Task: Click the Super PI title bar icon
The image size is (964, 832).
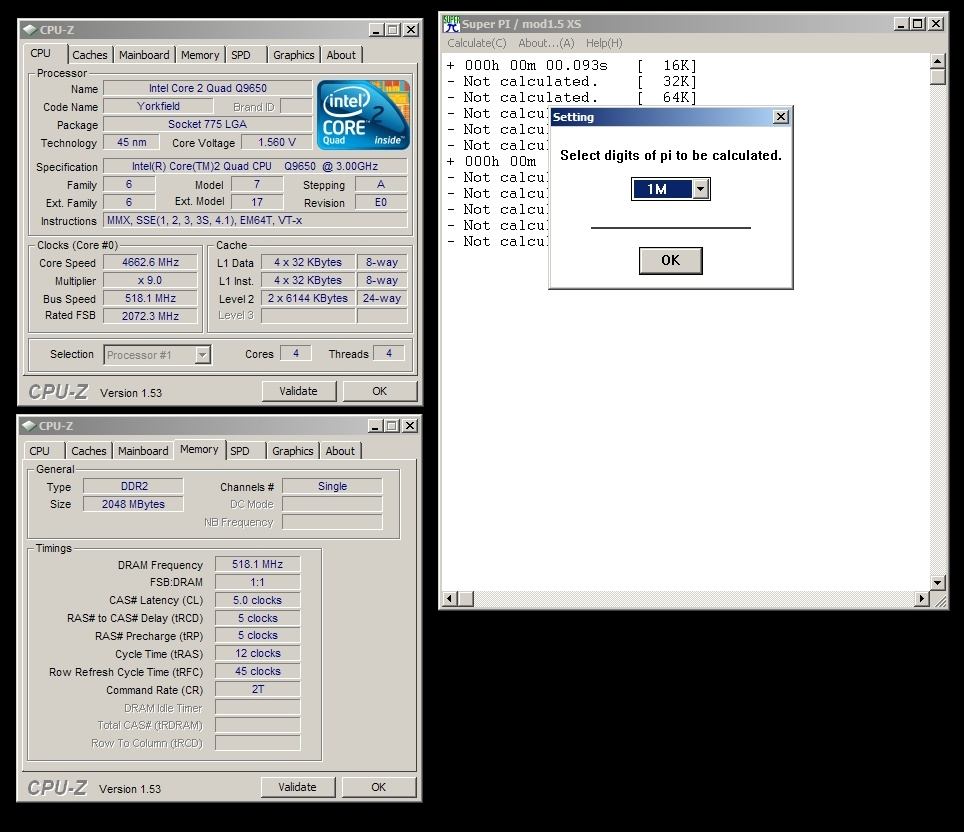Action: 451,23
